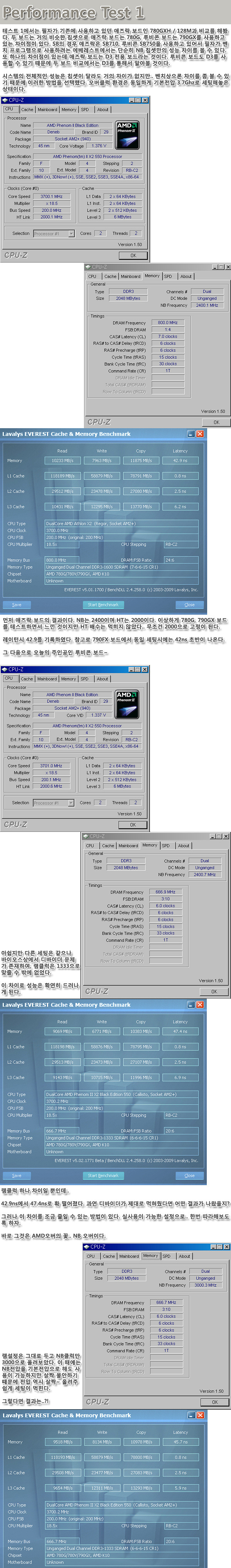This screenshot has width=231, height=1568.
Task: Switch to CPU tab in CPU-Z showing DRAM 800.0 MHz
Action: 92,276
